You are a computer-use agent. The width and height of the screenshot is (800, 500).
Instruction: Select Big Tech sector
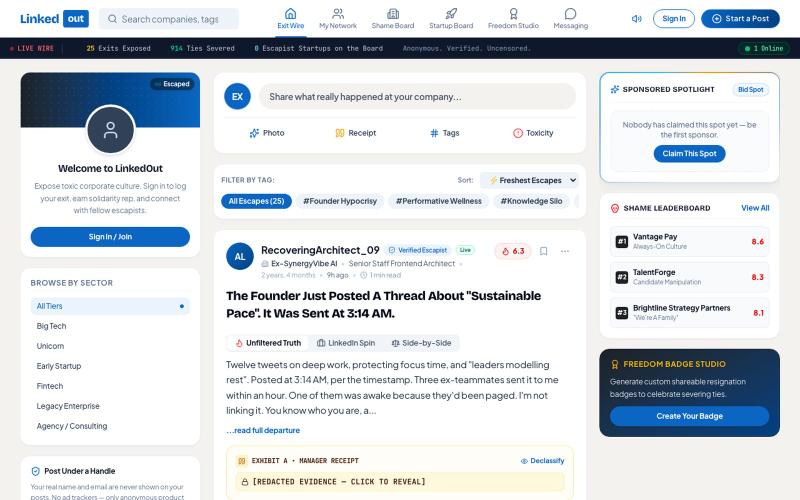click(110, 326)
